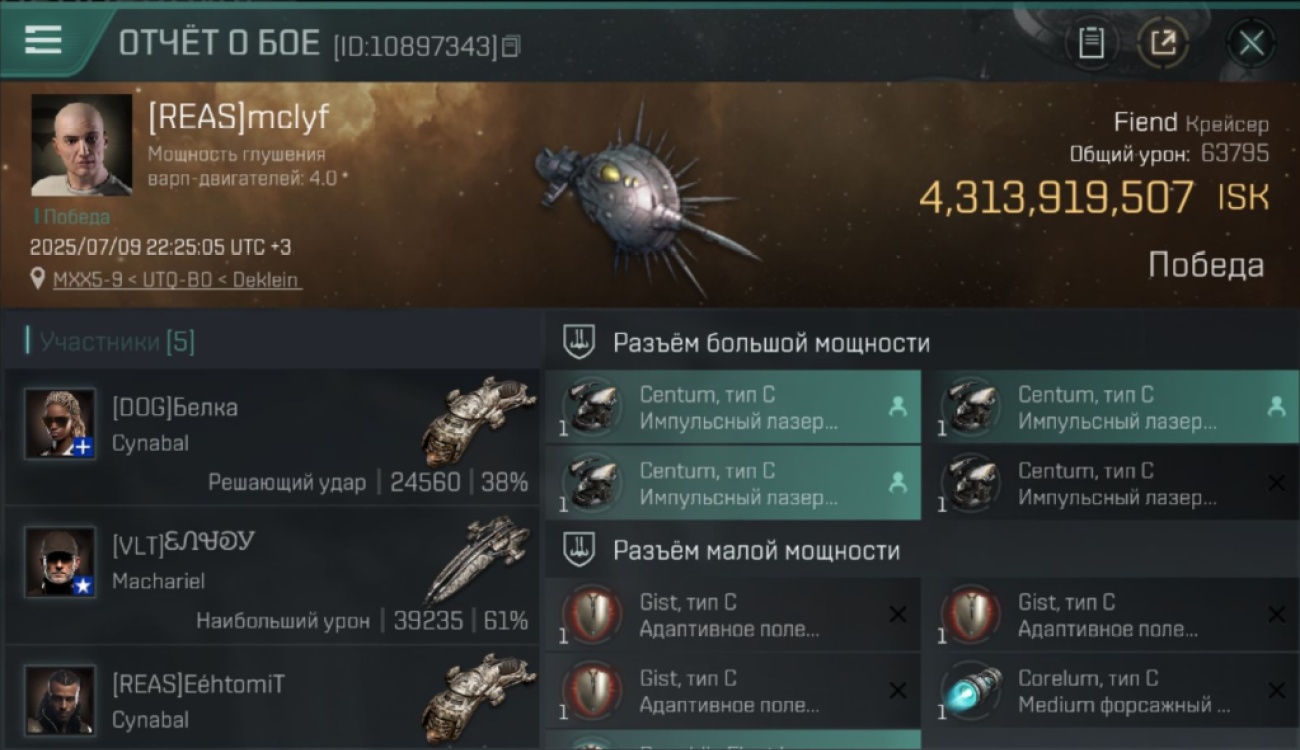The width and height of the screenshot is (1300, 750).
Task: Close the battle report window
Action: 1251,43
